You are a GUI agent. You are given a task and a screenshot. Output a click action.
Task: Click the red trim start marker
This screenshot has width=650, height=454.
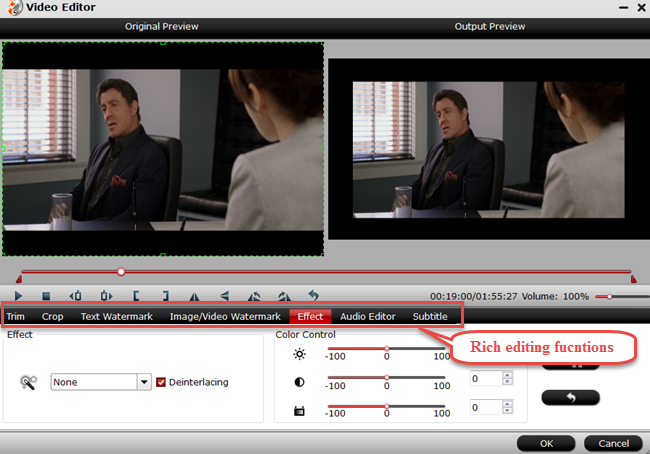click(19, 279)
